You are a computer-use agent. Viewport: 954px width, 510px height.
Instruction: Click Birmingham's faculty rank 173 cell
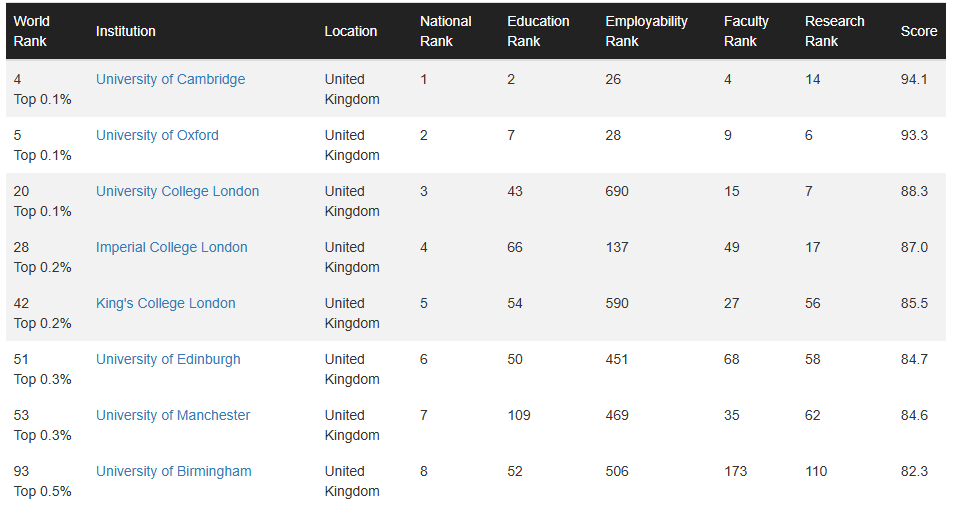(735, 472)
